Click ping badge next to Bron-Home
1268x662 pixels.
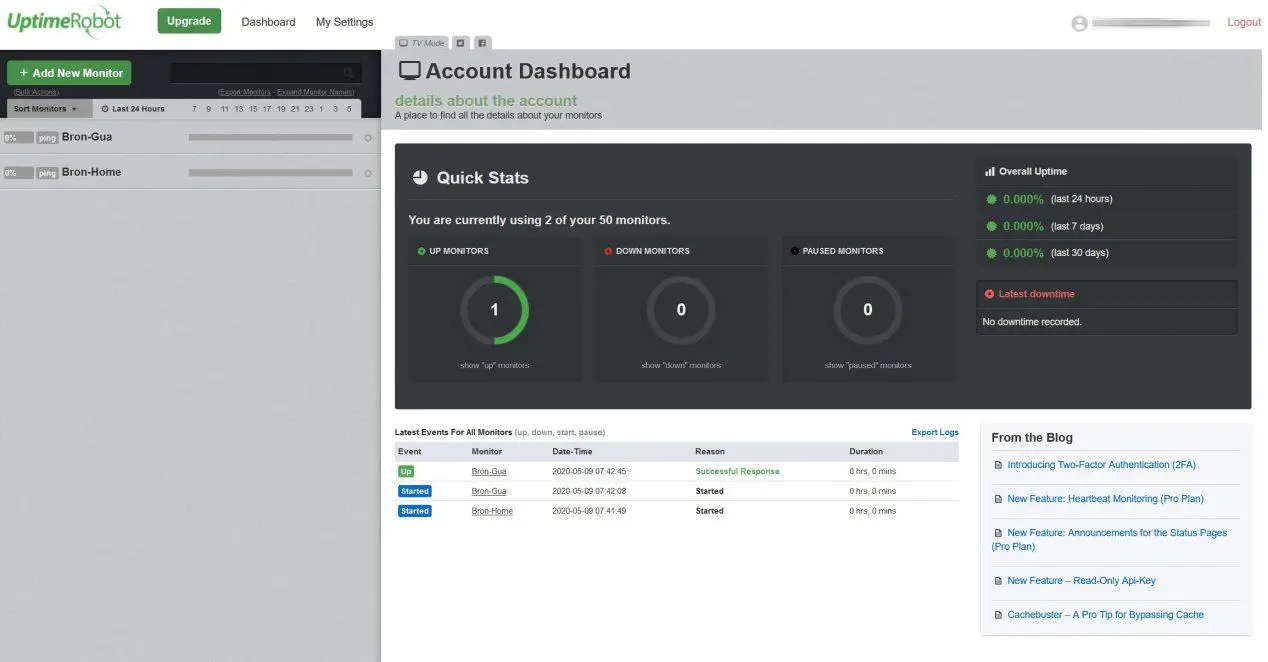pos(47,173)
